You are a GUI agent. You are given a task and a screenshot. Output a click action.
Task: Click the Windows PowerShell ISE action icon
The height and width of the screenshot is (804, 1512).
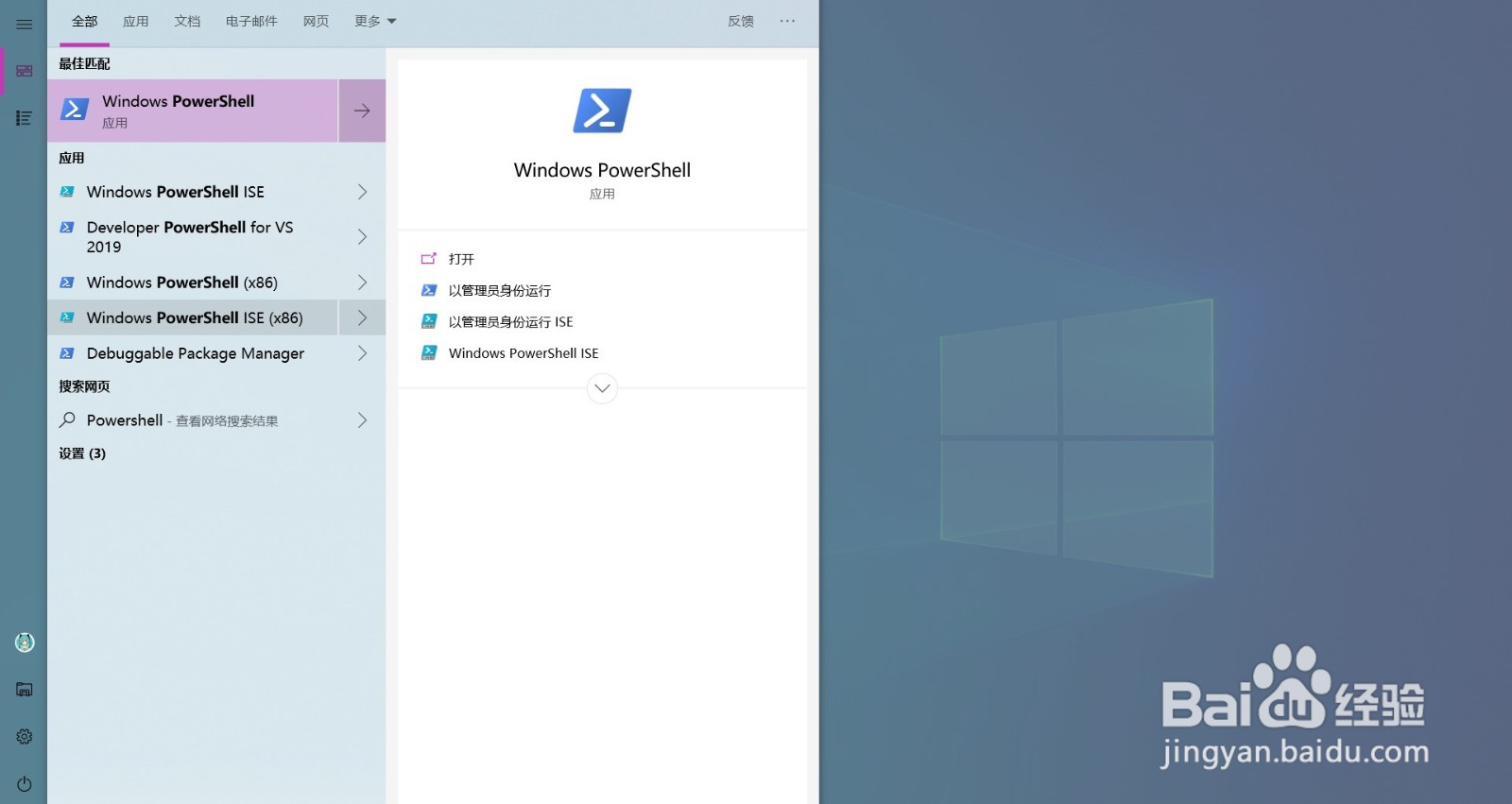pyautogui.click(x=429, y=352)
